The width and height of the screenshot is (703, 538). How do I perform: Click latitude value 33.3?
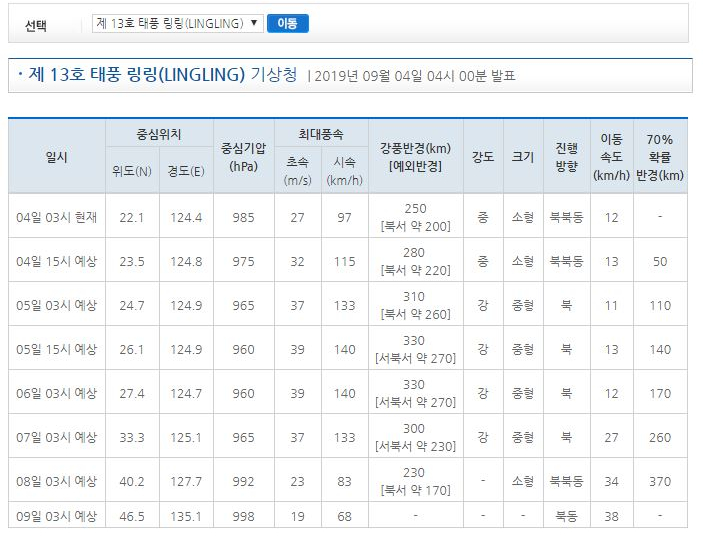[x=132, y=438]
